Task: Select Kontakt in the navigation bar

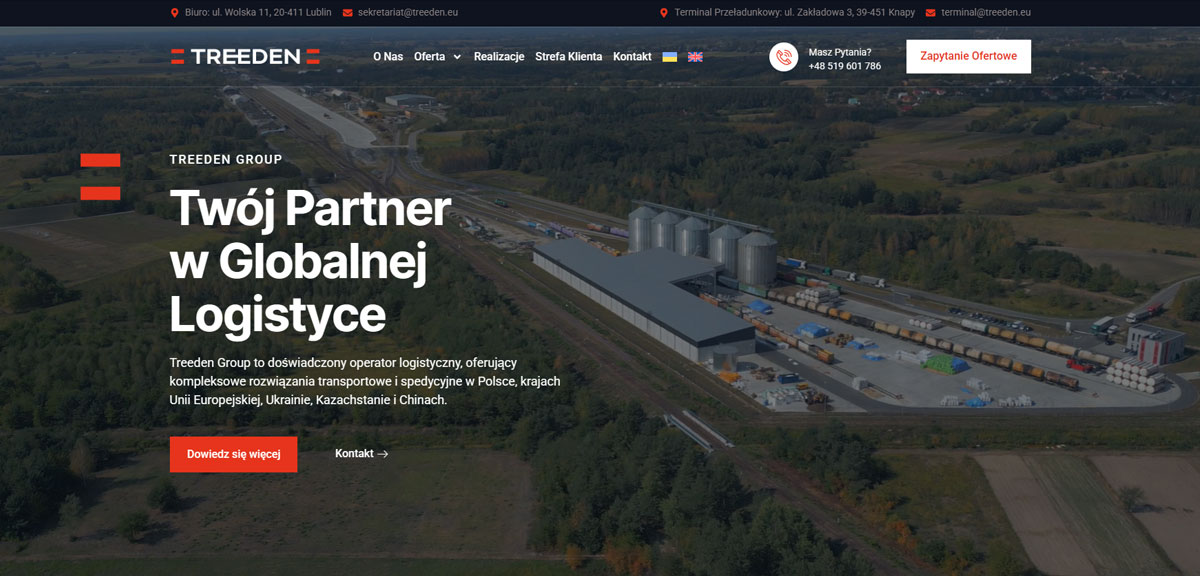Action: click(x=632, y=57)
